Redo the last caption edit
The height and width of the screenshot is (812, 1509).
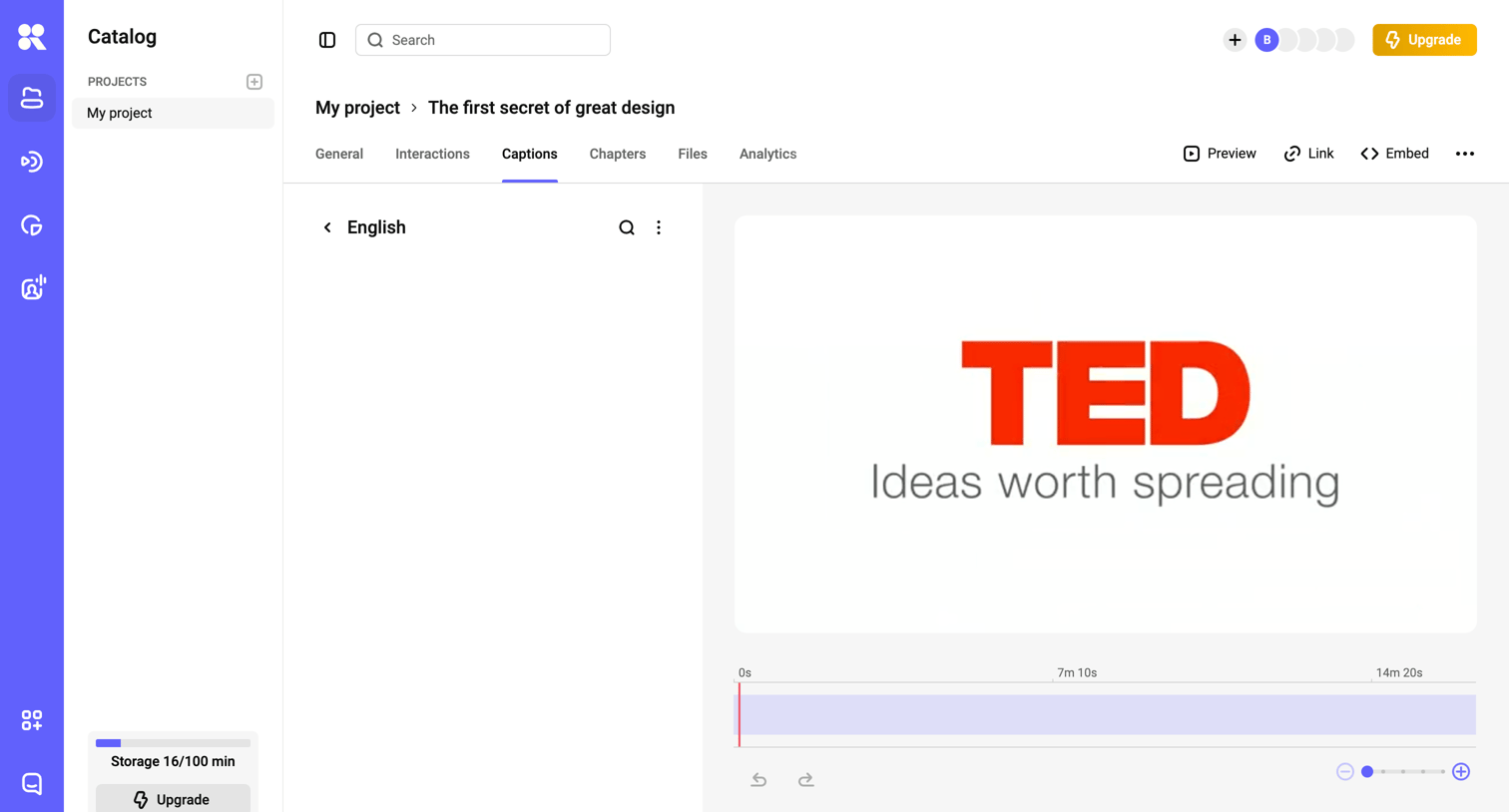tap(805, 779)
